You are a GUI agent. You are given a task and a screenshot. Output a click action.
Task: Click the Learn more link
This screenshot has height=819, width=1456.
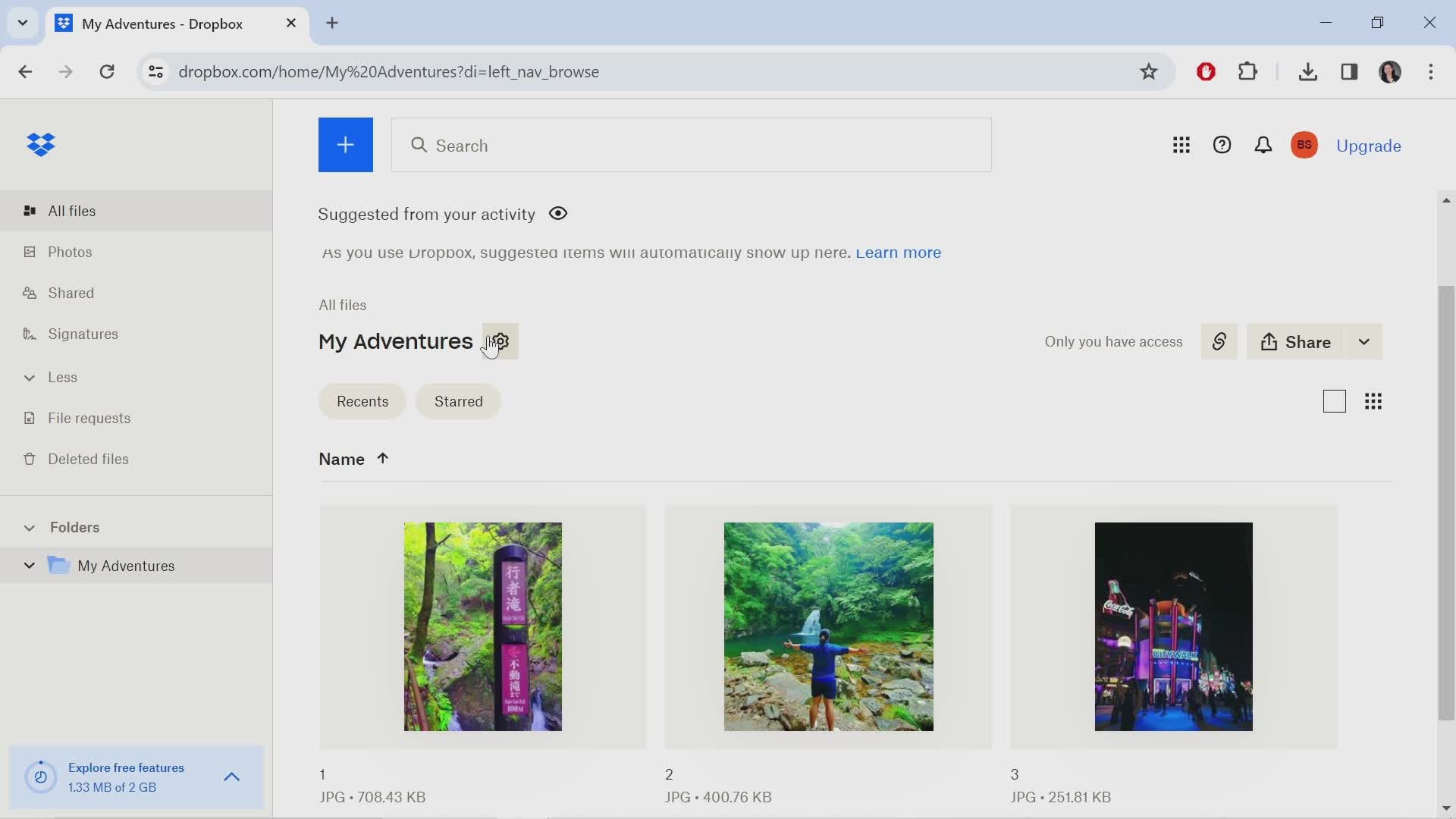point(897,252)
